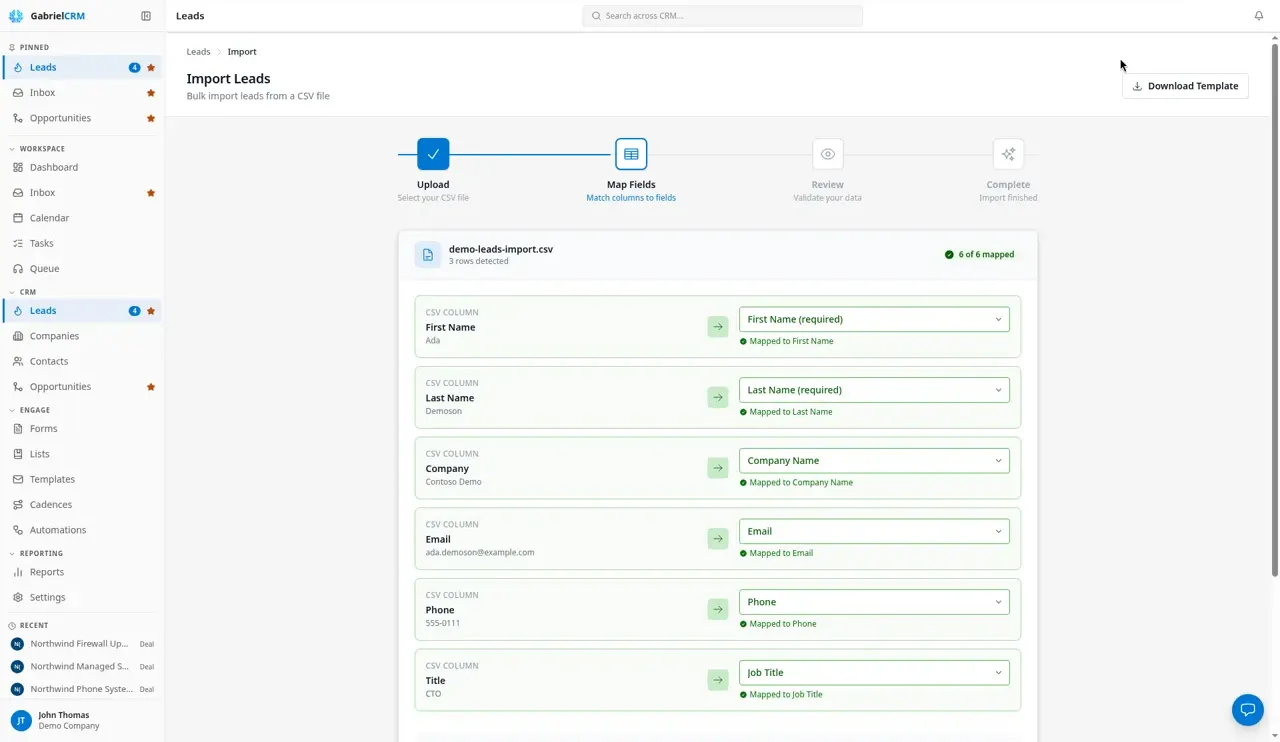Open the Job Title mapping dropdown
The height and width of the screenshot is (742, 1280).
874,673
